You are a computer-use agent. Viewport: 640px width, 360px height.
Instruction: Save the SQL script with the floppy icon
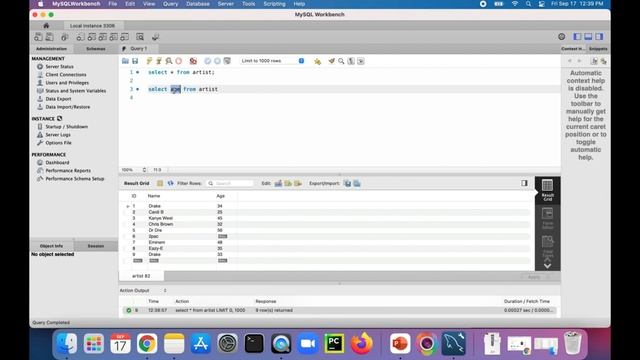pyautogui.click(x=135, y=61)
